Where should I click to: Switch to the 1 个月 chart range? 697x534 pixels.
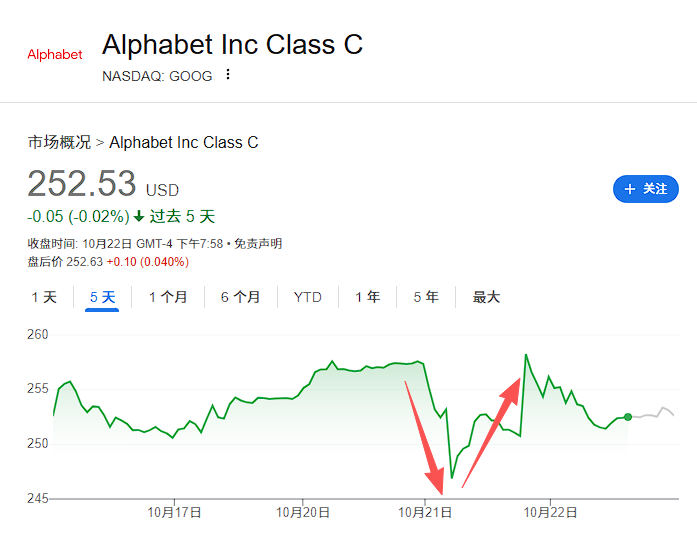tap(168, 297)
